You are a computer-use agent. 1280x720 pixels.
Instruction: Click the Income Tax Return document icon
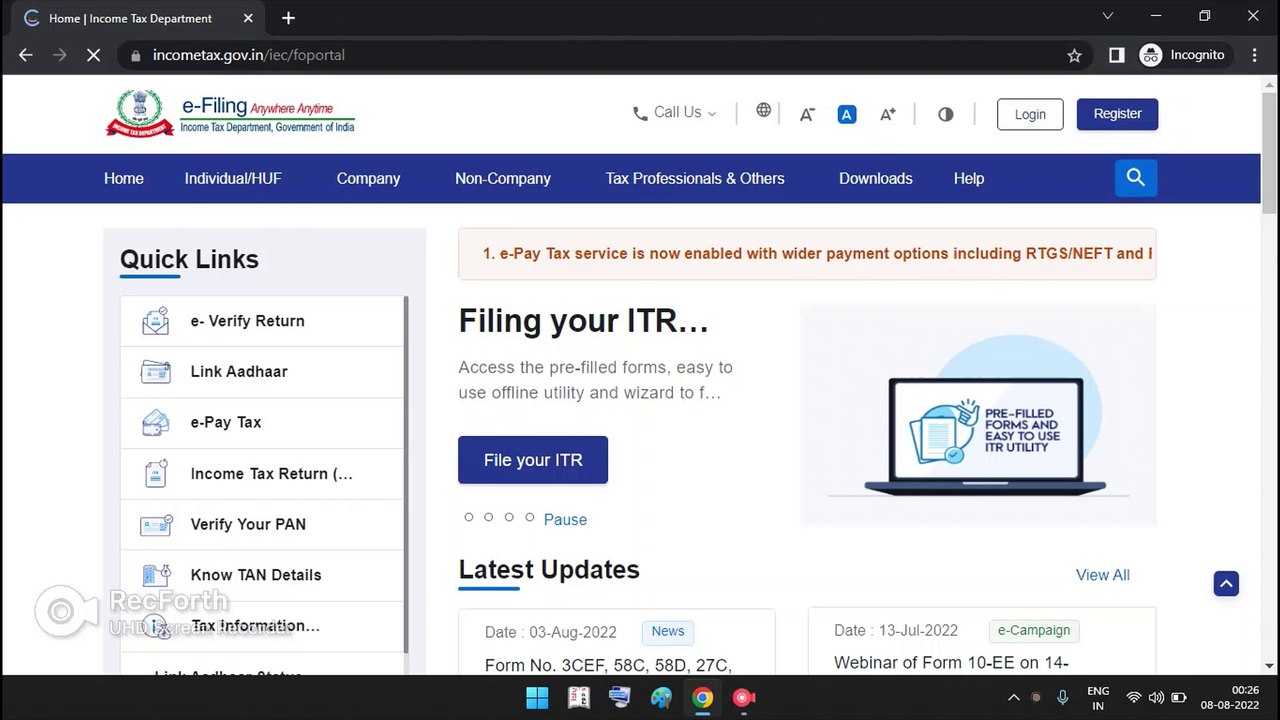pos(155,473)
